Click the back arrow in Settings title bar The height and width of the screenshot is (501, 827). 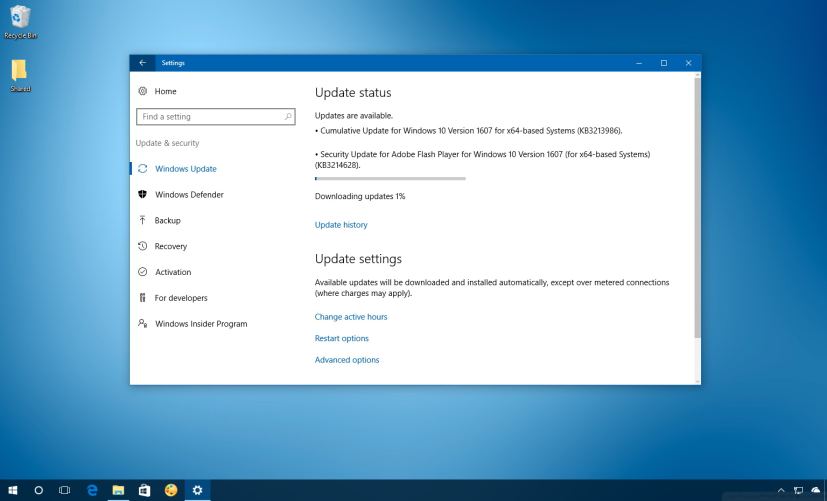pyautogui.click(x=142, y=63)
